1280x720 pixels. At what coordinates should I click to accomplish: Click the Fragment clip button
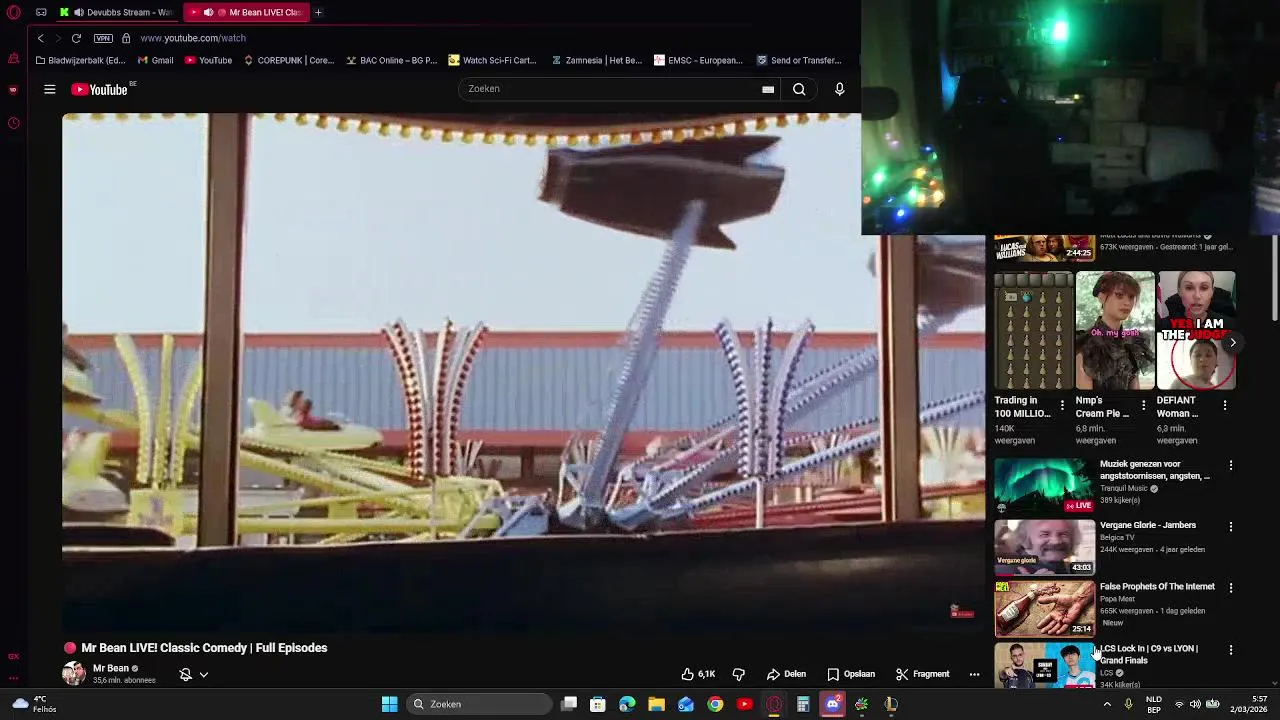click(923, 674)
